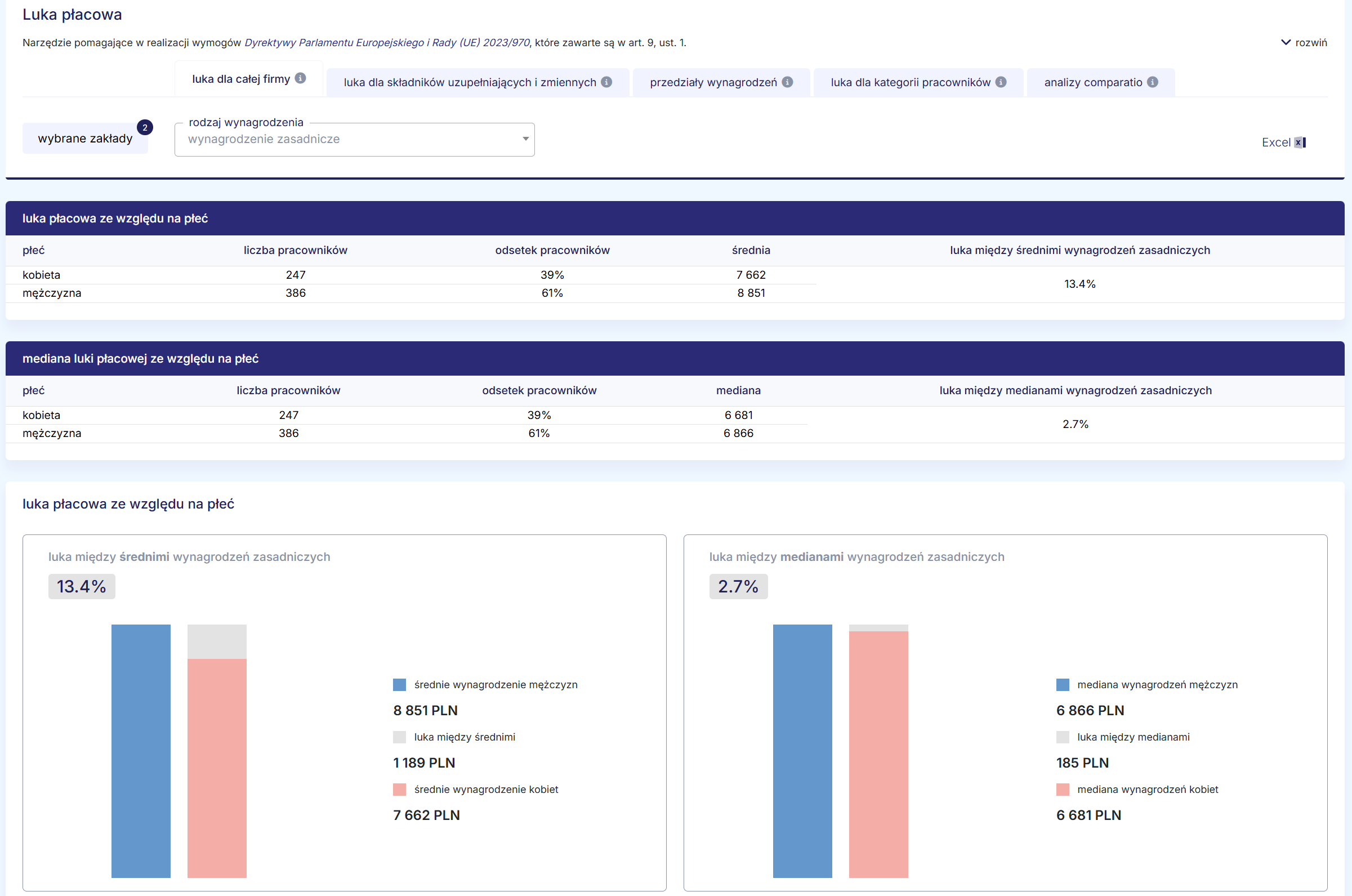This screenshot has height=896, width=1352.
Task: Click info icon next to 'przedziały wynagrodzeń'
Action: 787,82
